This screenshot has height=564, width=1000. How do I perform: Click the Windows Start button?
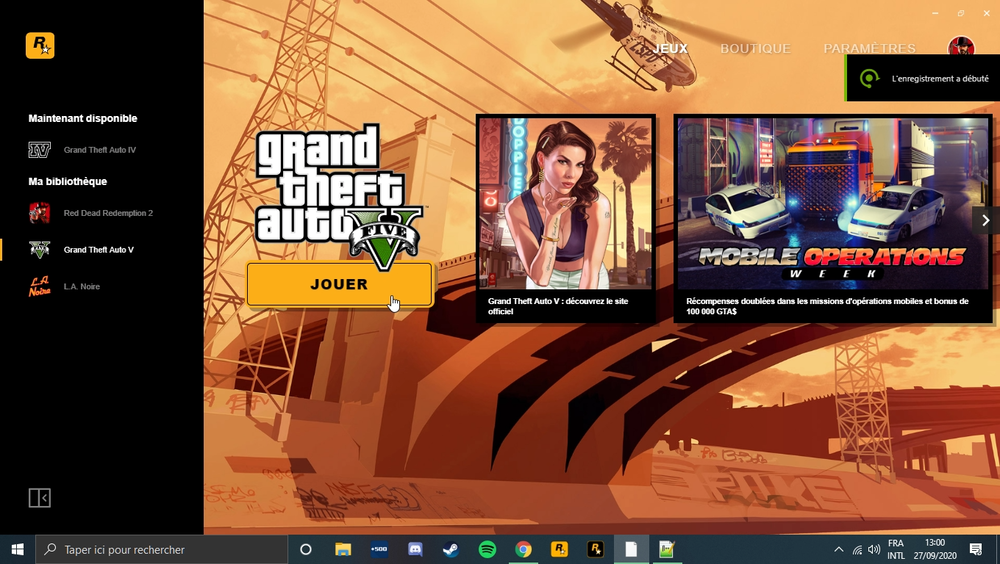click(x=17, y=549)
